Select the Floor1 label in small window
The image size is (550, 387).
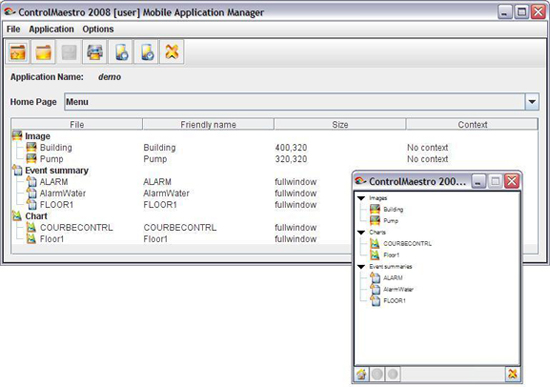pyautogui.click(x=391, y=255)
